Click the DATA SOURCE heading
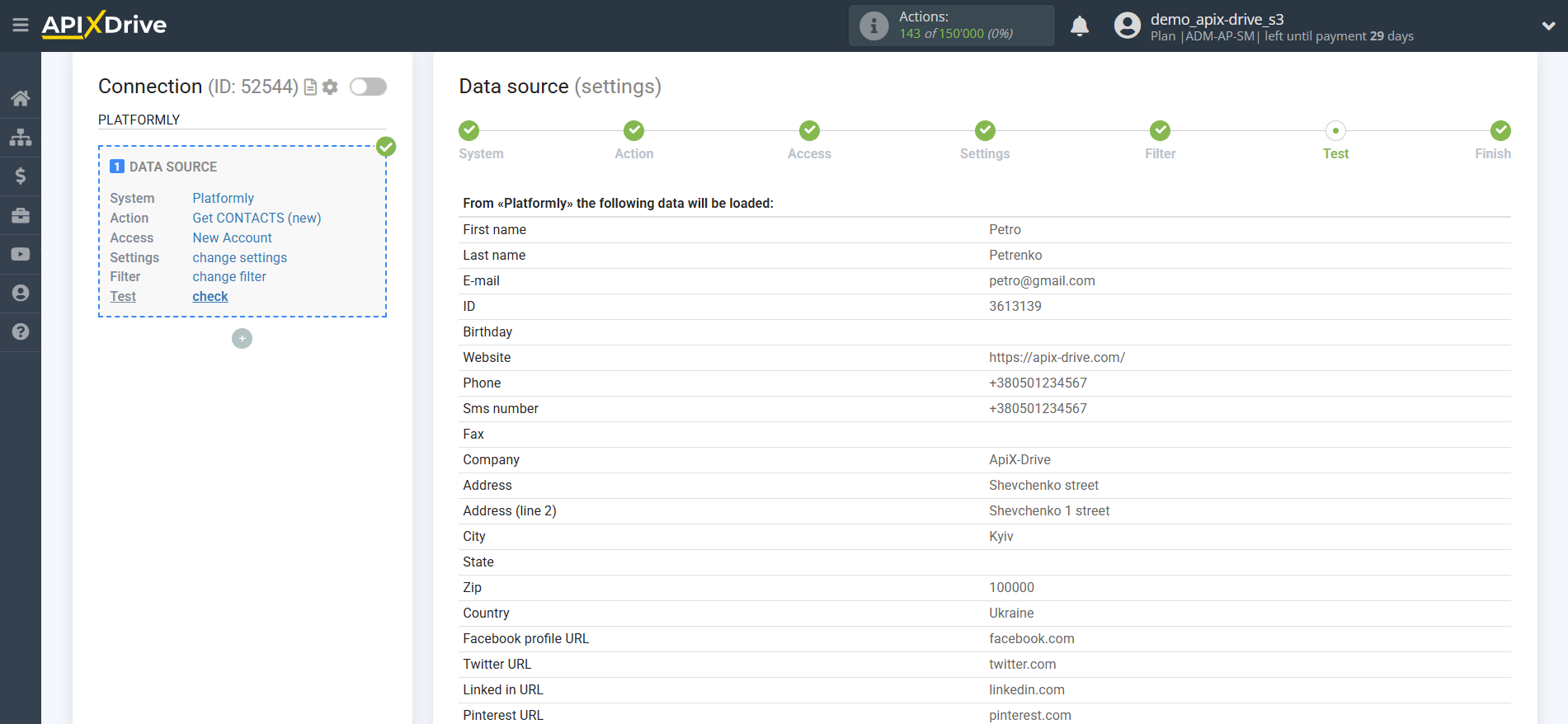The image size is (1568, 724). (173, 167)
